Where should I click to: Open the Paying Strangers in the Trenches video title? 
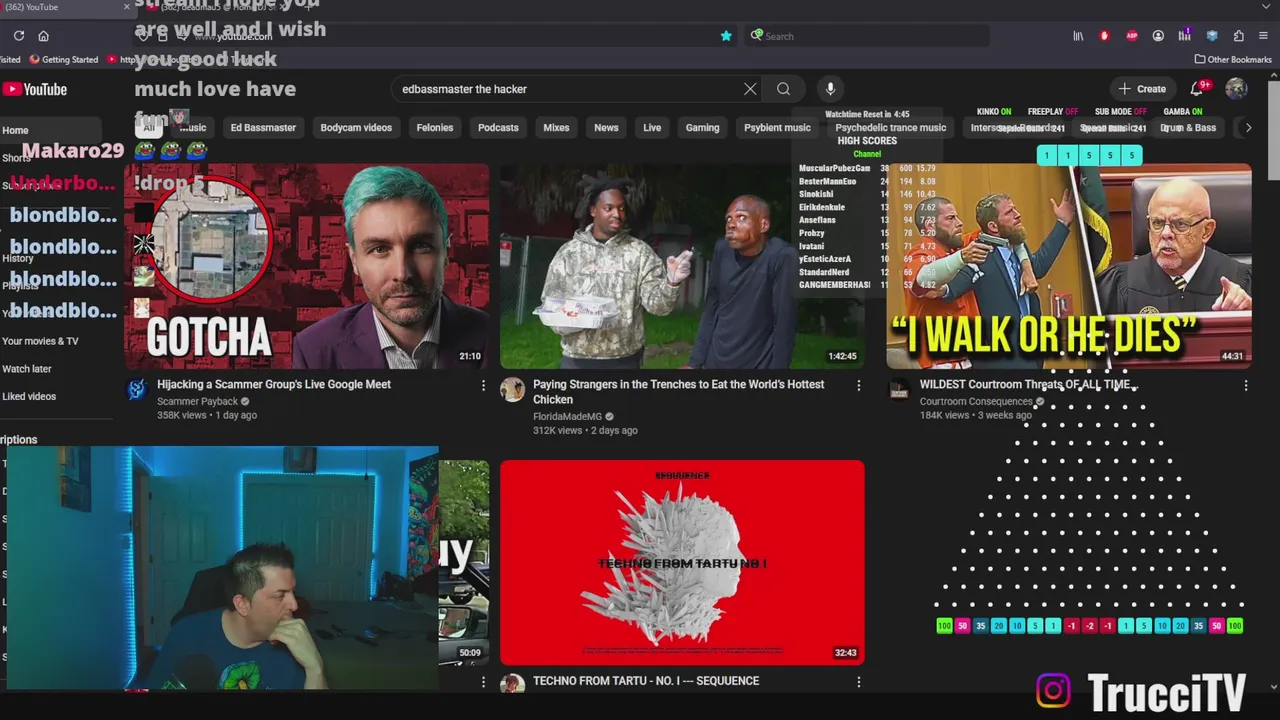point(679,392)
